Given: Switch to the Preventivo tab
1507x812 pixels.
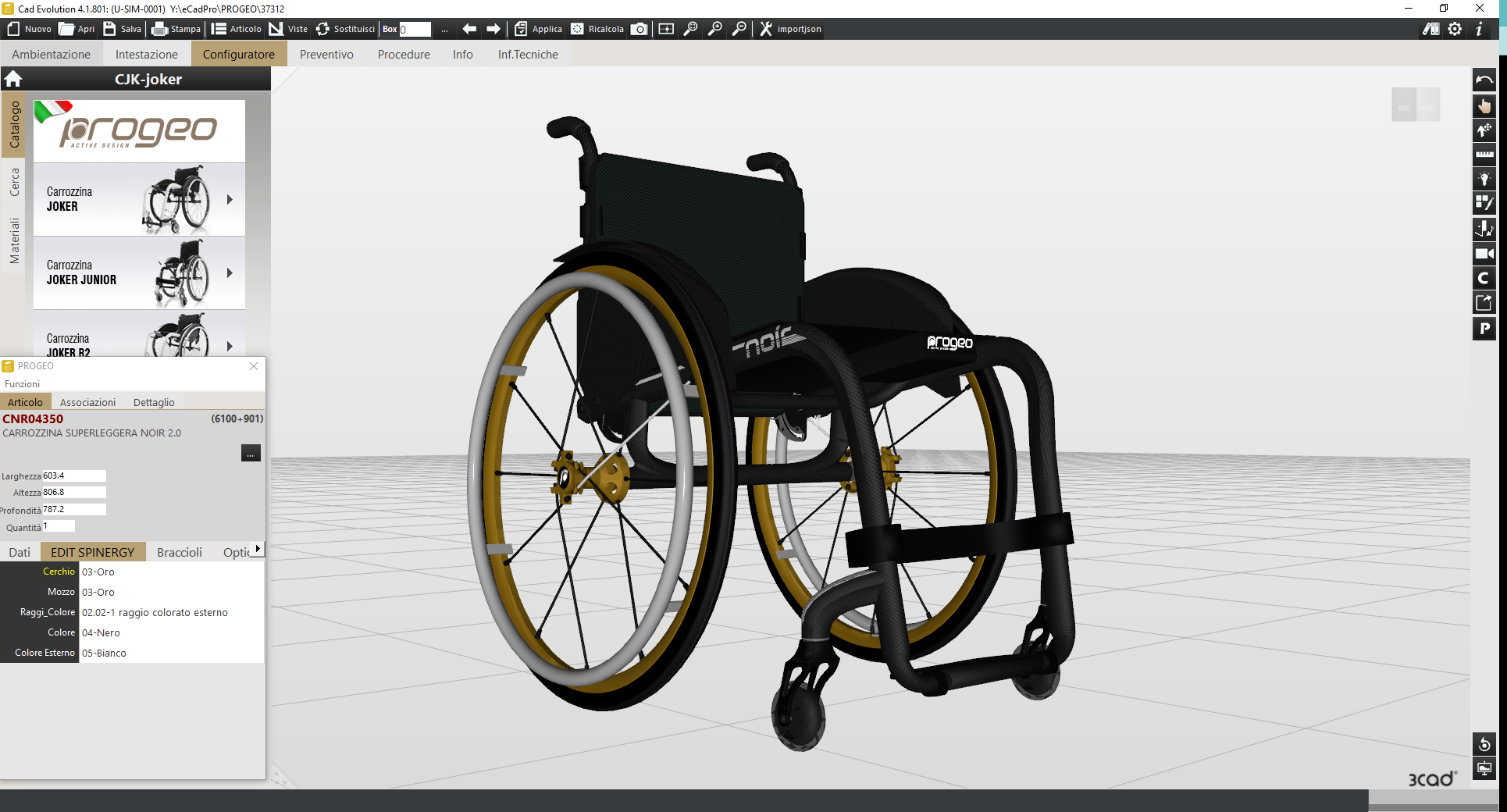Looking at the screenshot, I should [326, 55].
